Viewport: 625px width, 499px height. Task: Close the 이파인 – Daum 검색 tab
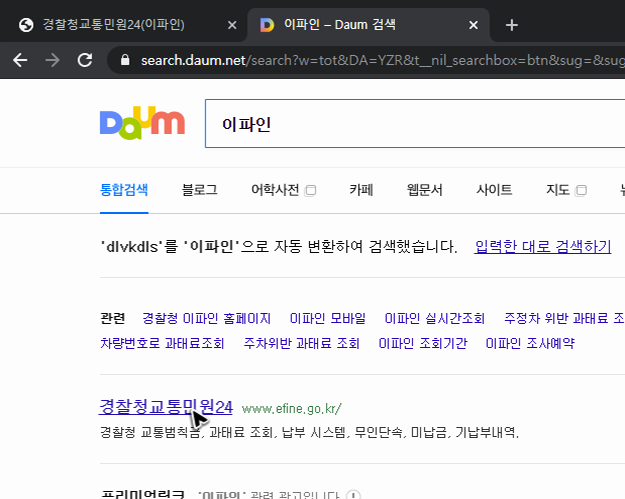pos(473,25)
